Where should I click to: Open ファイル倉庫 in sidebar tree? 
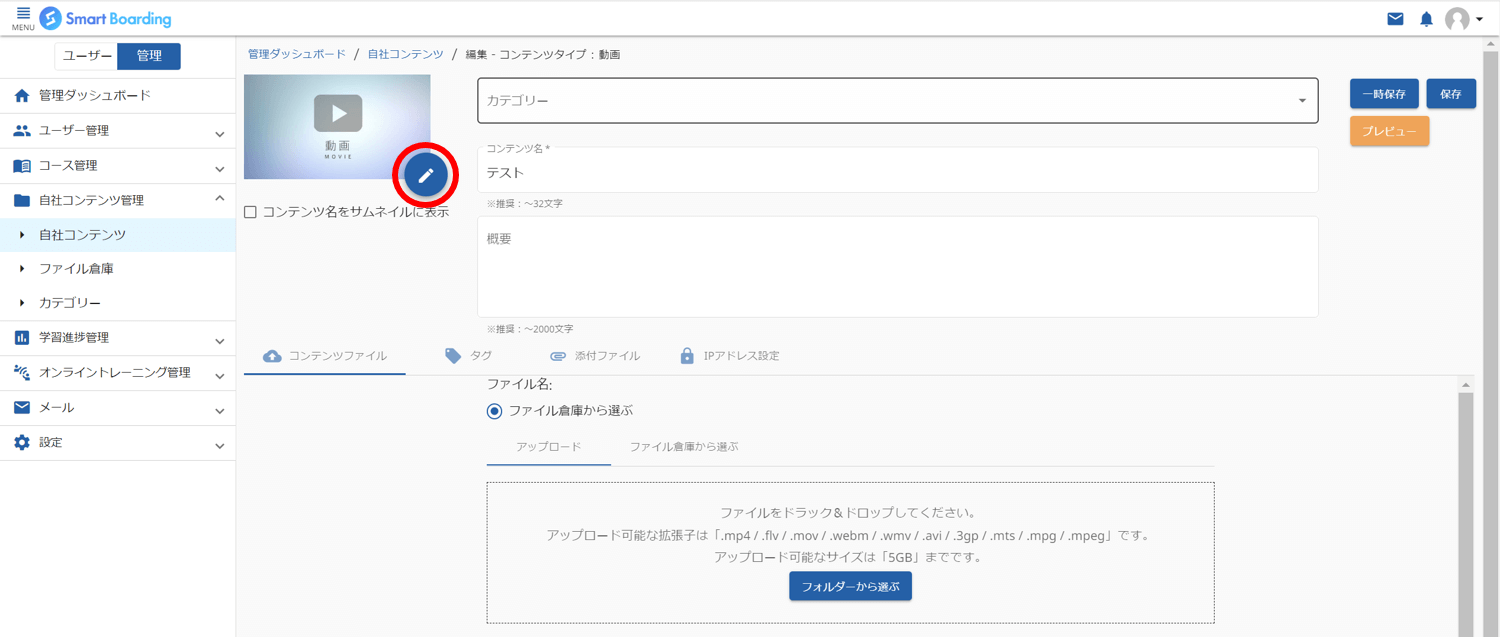click(x=118, y=269)
